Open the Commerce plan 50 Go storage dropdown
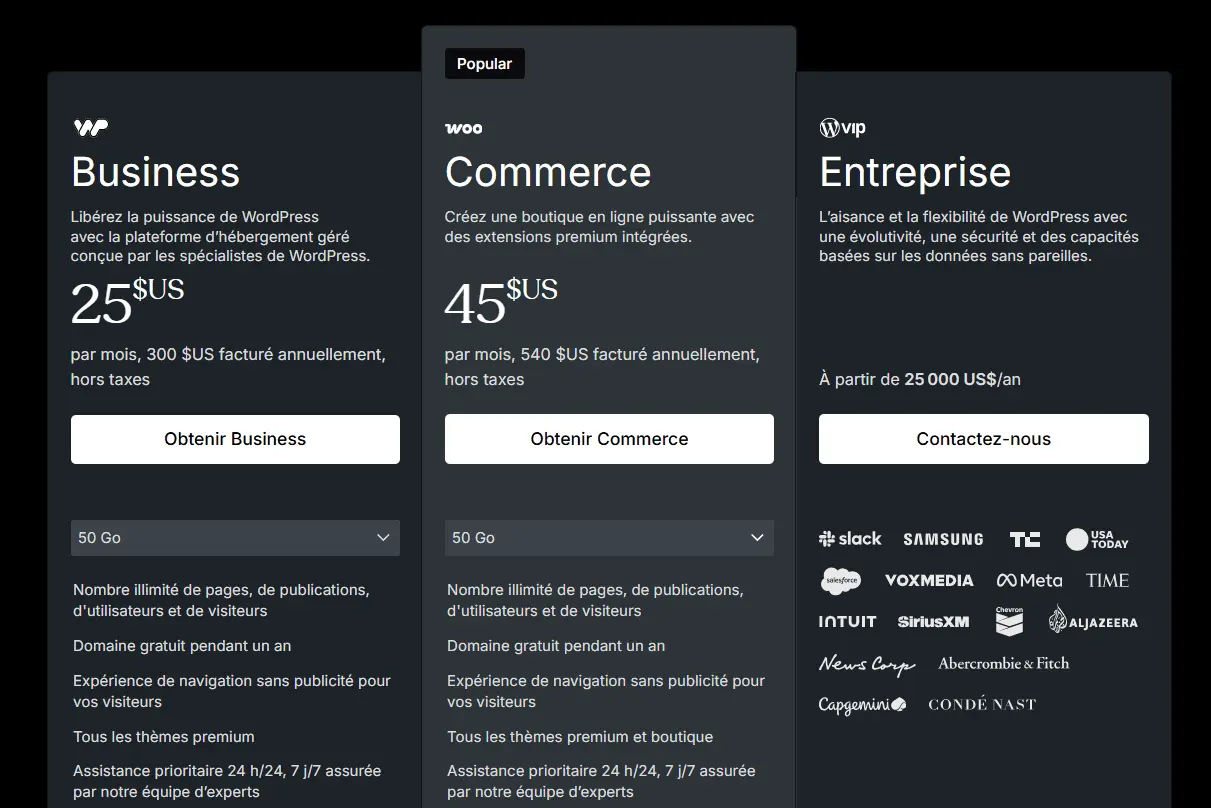1211x808 pixels. pos(609,538)
